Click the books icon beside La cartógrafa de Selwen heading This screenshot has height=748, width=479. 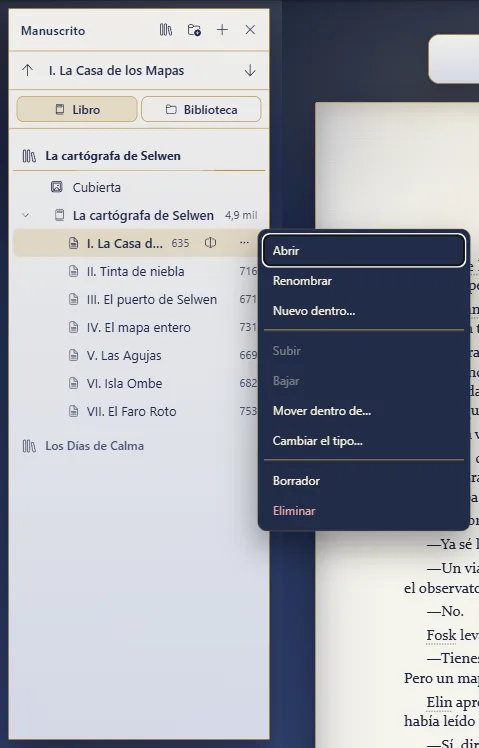pos(29,156)
